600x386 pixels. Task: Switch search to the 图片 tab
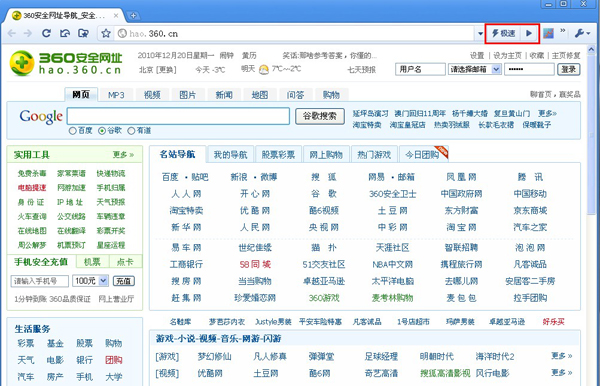pyautogui.click(x=188, y=94)
